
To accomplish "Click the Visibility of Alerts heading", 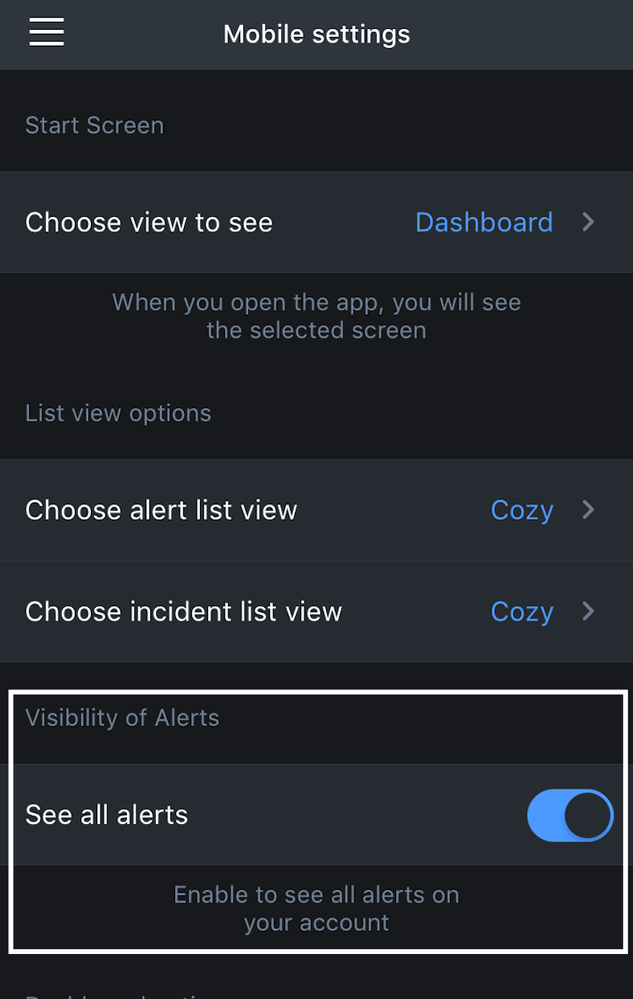I will point(122,717).
